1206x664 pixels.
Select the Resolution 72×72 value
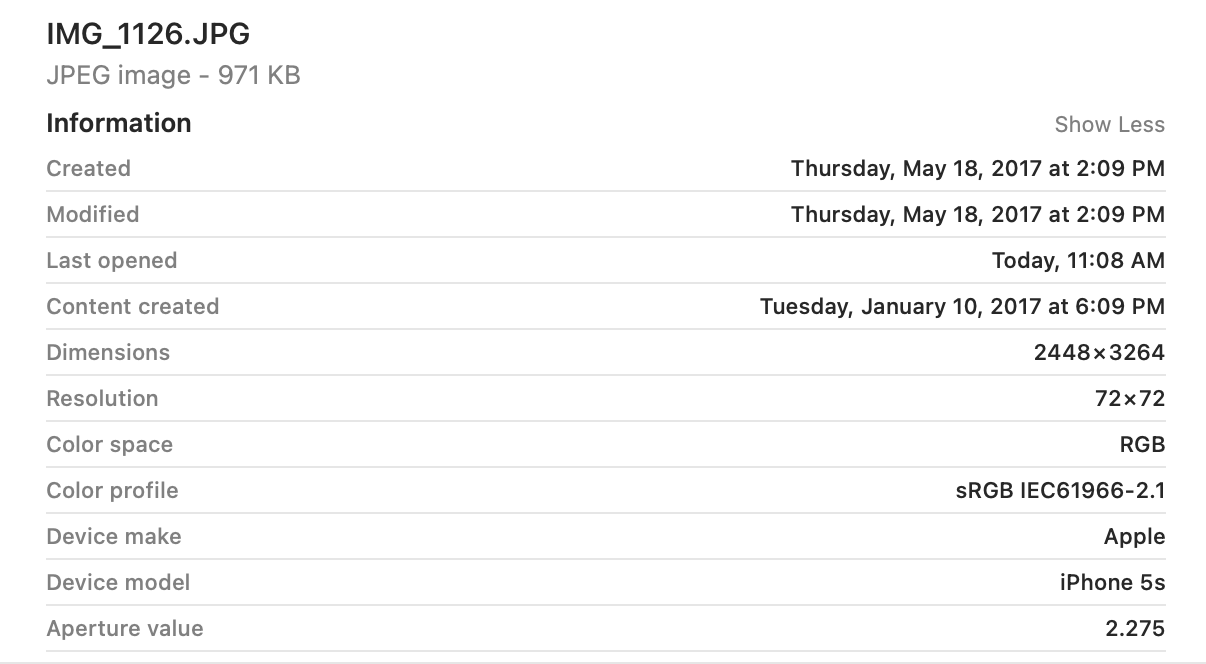point(1130,398)
